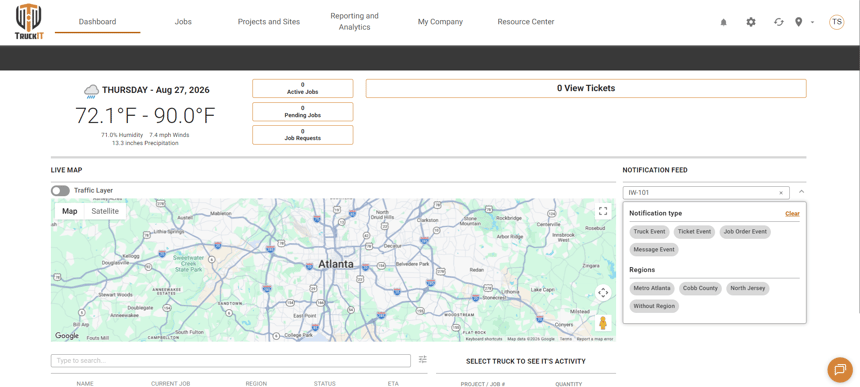Expand the location pin dropdown arrow
This screenshot has height=387, width=860.
coord(812,22)
